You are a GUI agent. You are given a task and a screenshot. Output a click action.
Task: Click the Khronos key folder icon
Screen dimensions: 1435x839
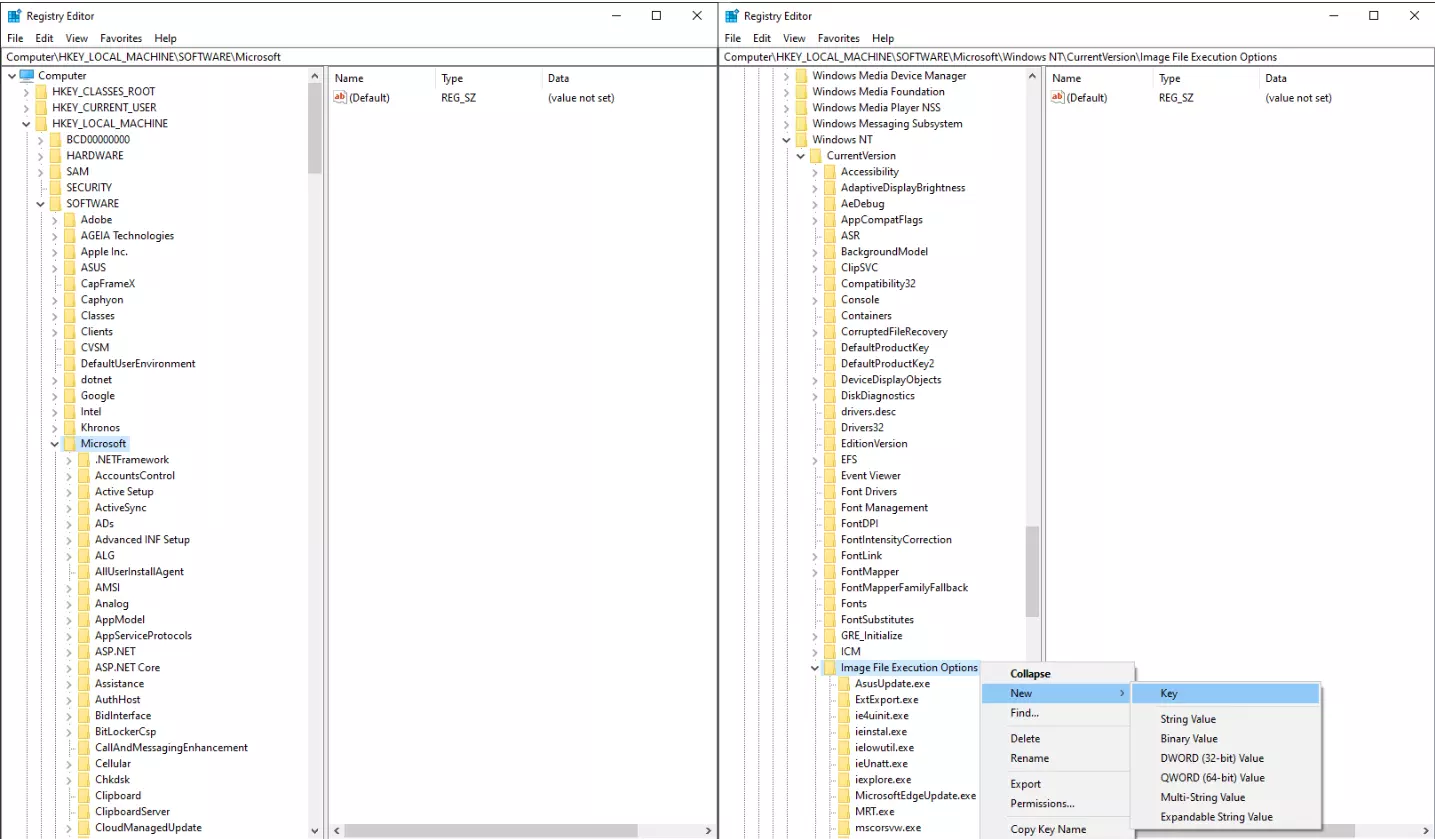69,428
